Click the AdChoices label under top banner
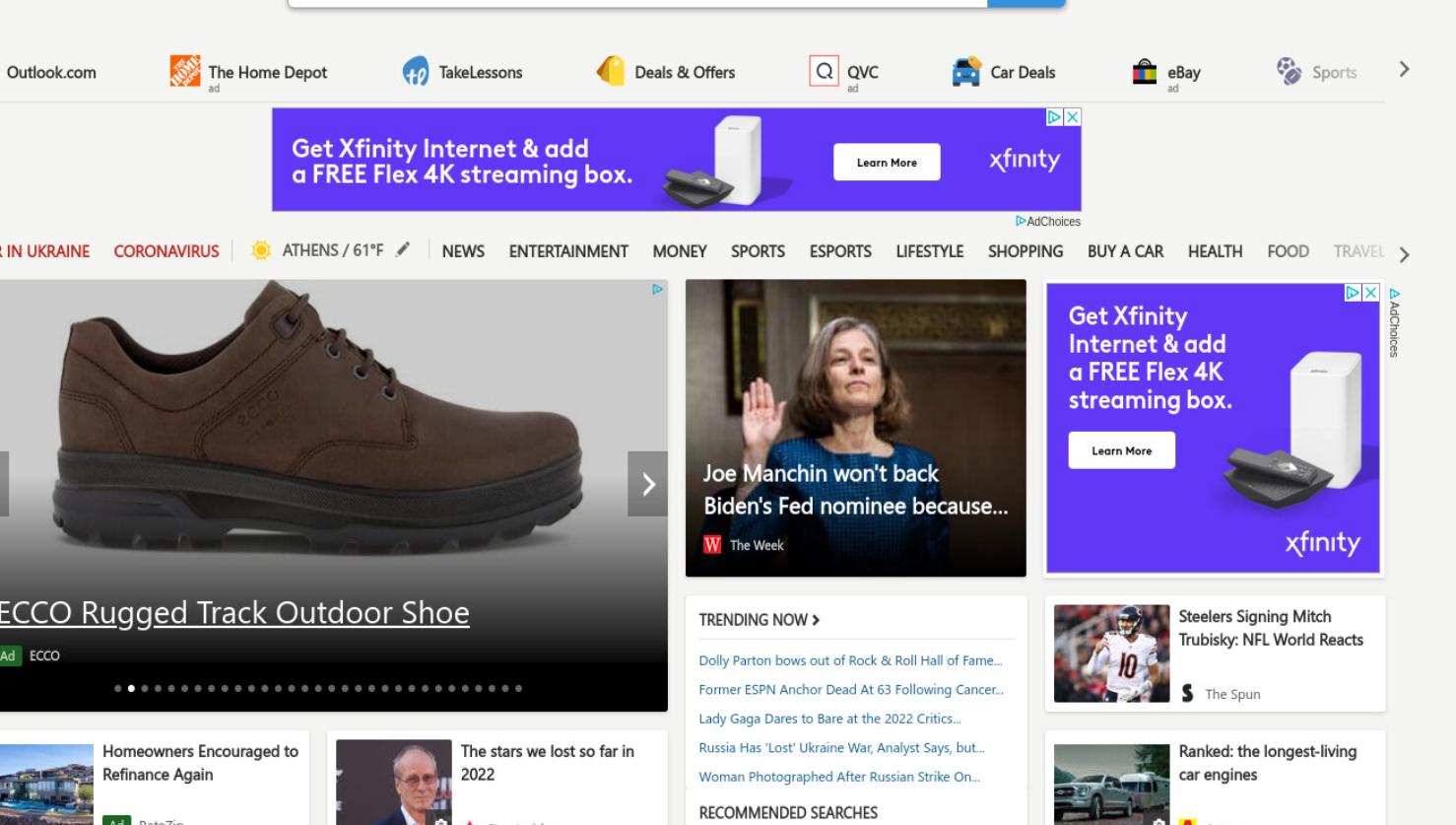The image size is (1456, 825). pyautogui.click(x=1048, y=222)
